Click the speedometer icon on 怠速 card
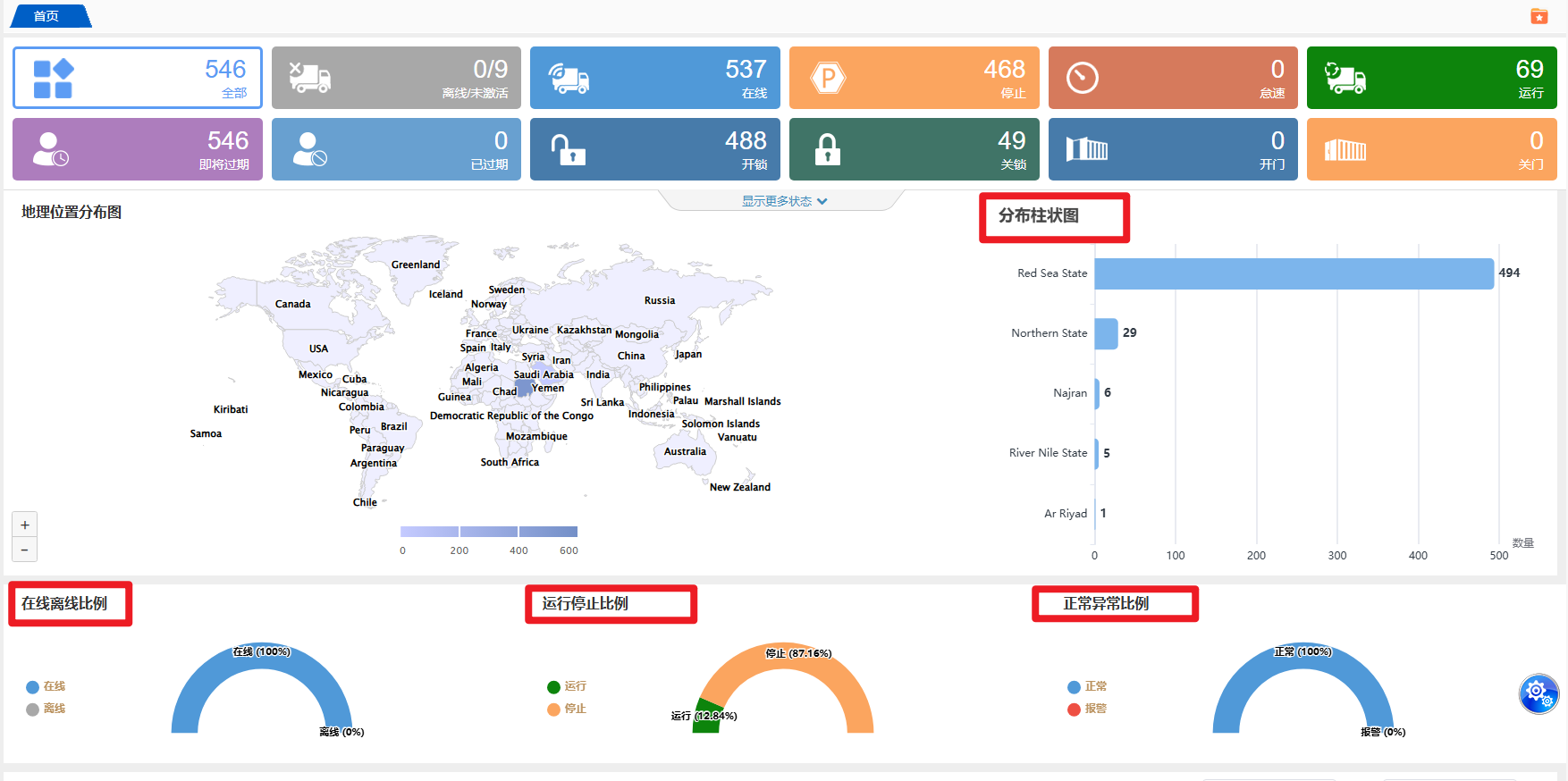Image resolution: width=1568 pixels, height=781 pixels. point(1082,79)
